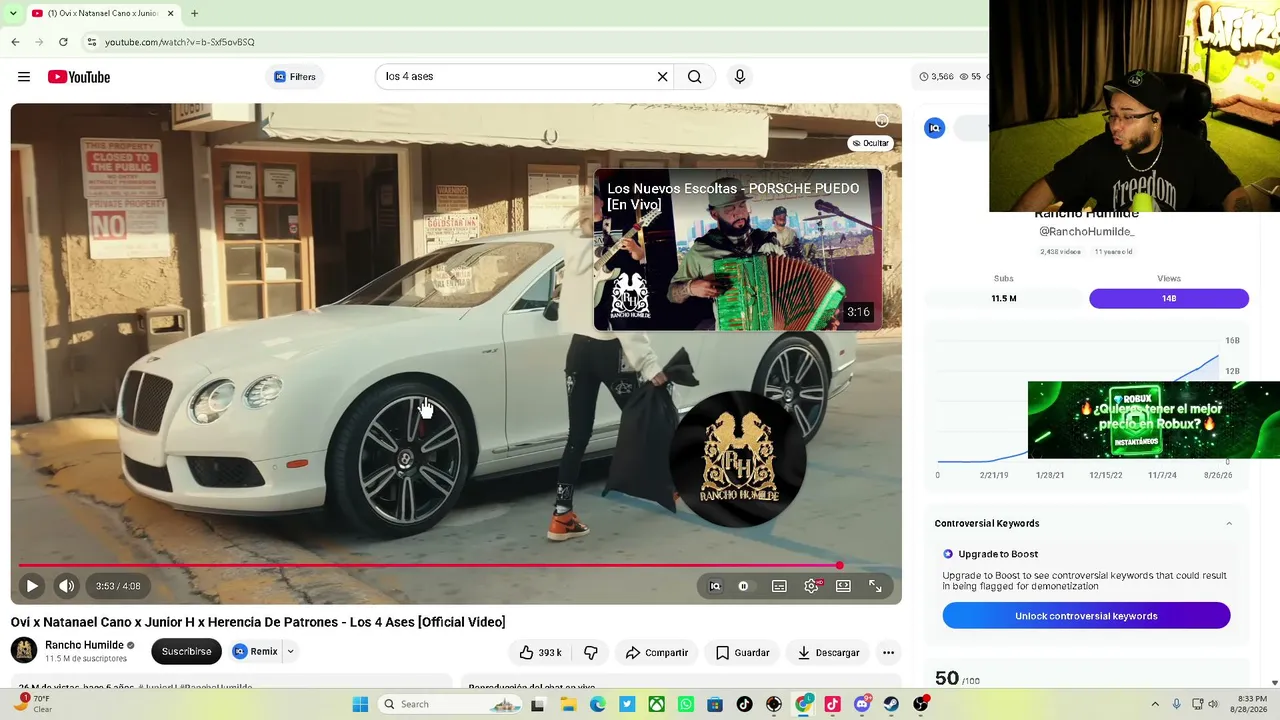Expand the Remix dropdown arrow
Image resolution: width=1280 pixels, height=720 pixels.
pyautogui.click(x=290, y=652)
